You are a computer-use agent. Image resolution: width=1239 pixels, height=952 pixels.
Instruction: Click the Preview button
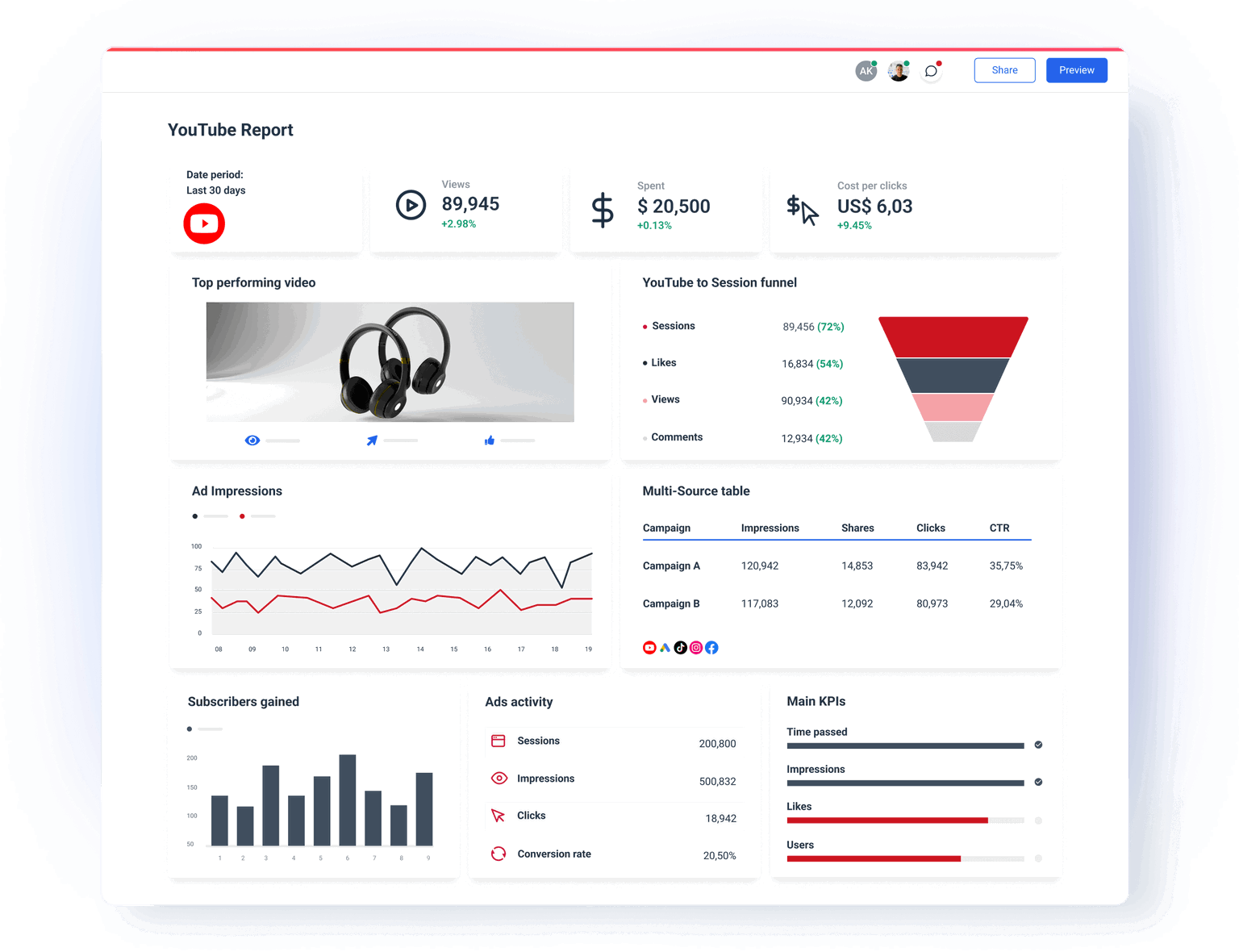coord(1076,70)
